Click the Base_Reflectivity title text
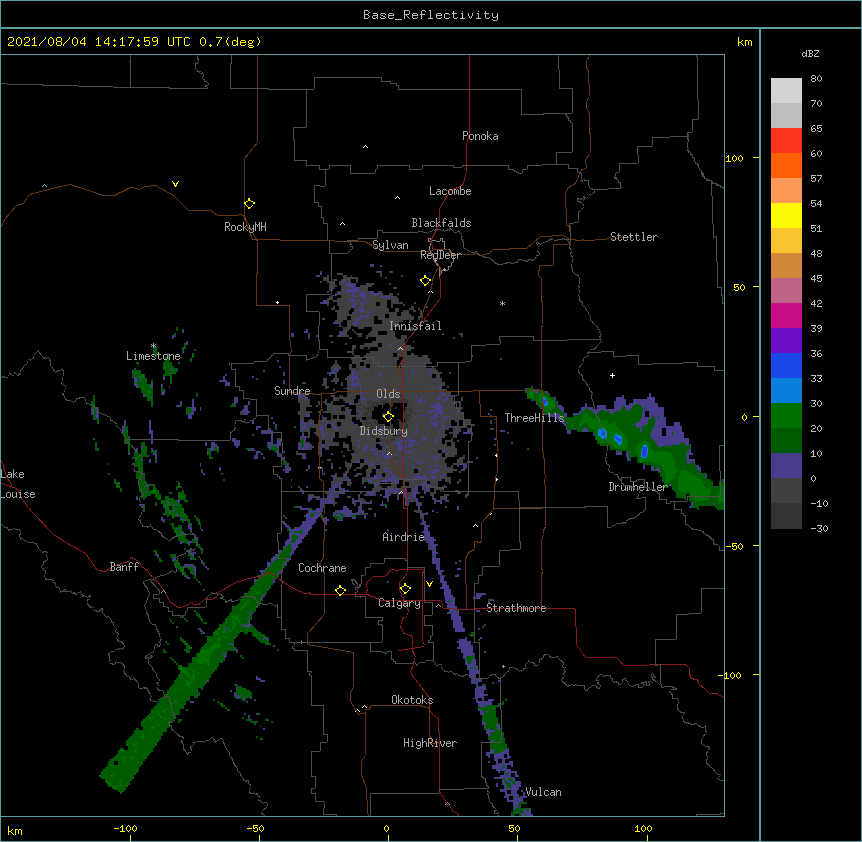The width and height of the screenshot is (862, 842). coord(431,15)
